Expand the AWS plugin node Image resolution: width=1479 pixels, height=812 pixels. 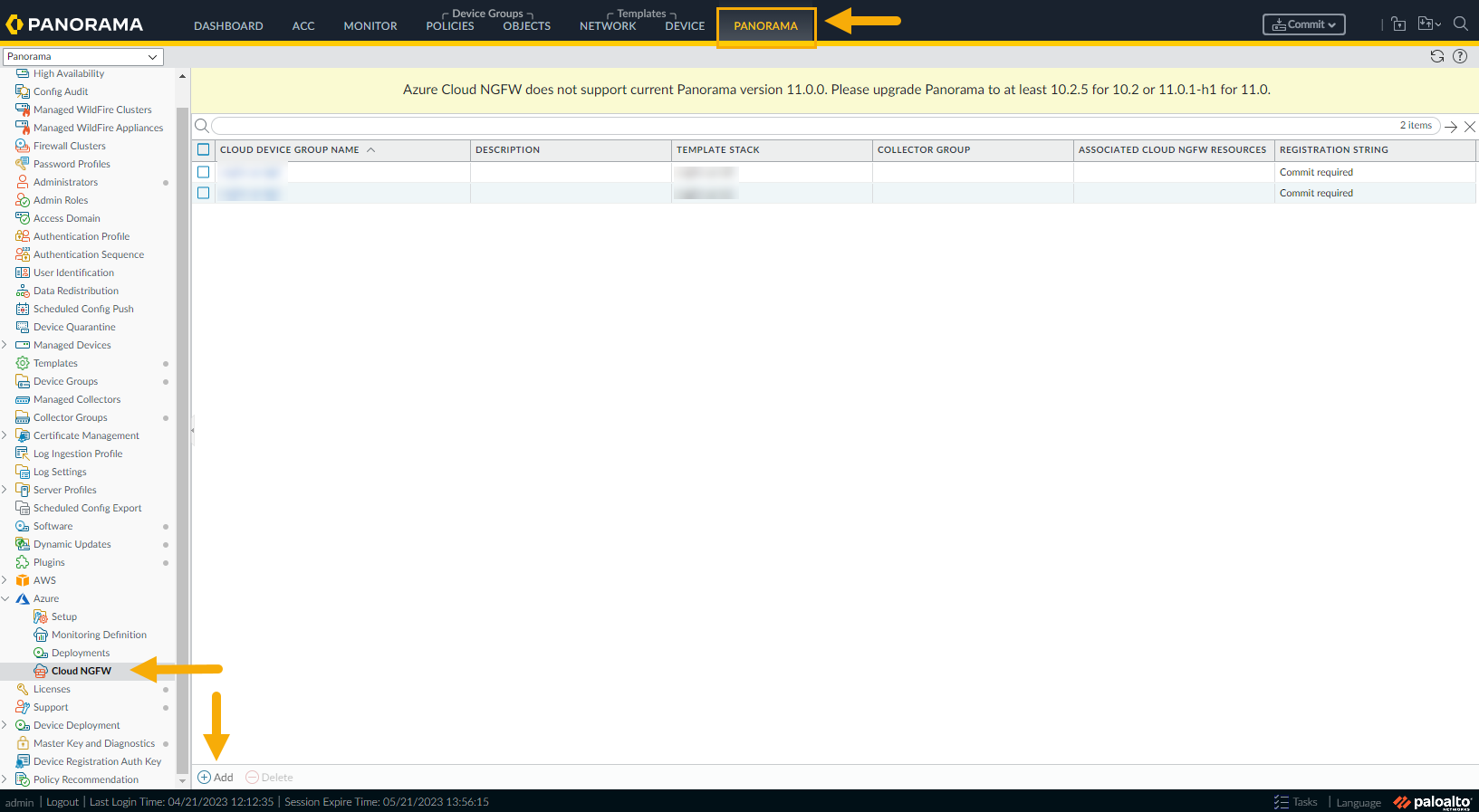(x=5, y=580)
